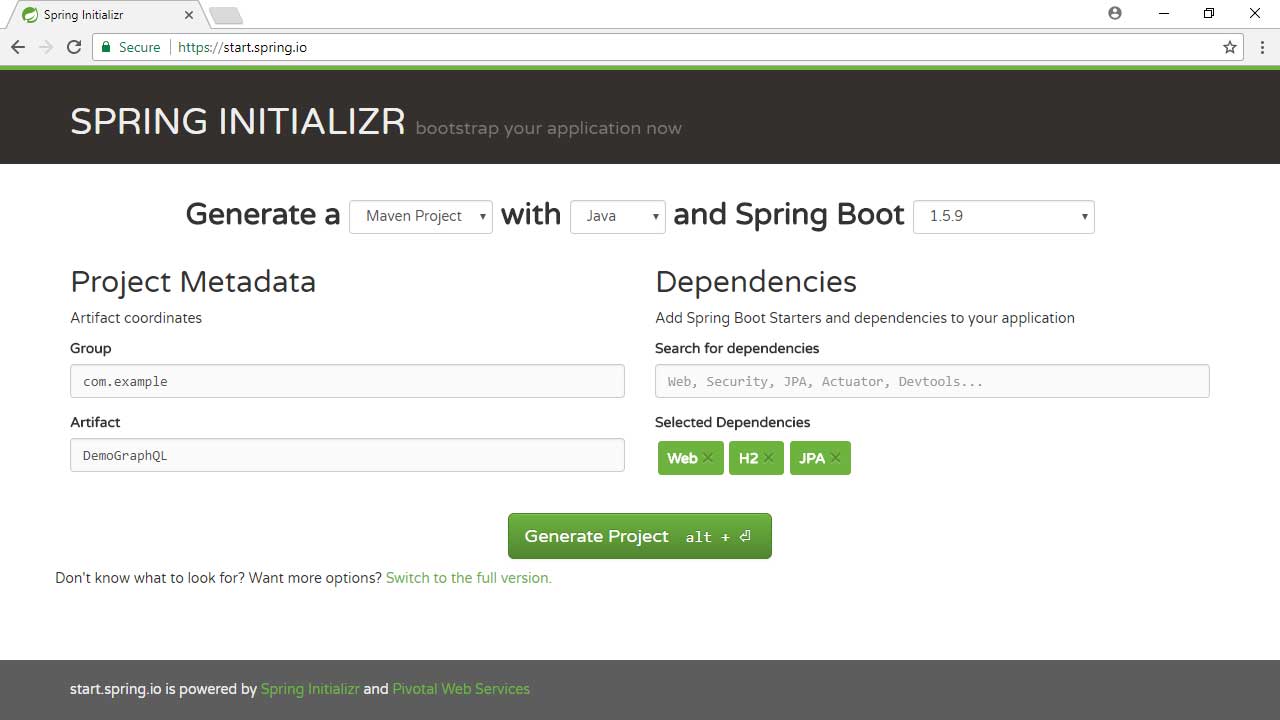The width and height of the screenshot is (1280, 720).
Task: Reload the page with refresh icon
Action: 73,47
